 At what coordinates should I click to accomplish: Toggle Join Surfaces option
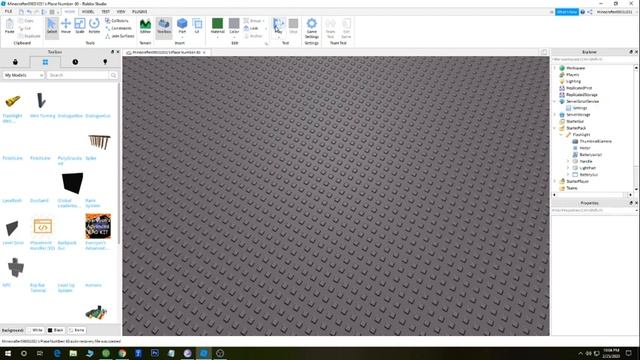120,36
